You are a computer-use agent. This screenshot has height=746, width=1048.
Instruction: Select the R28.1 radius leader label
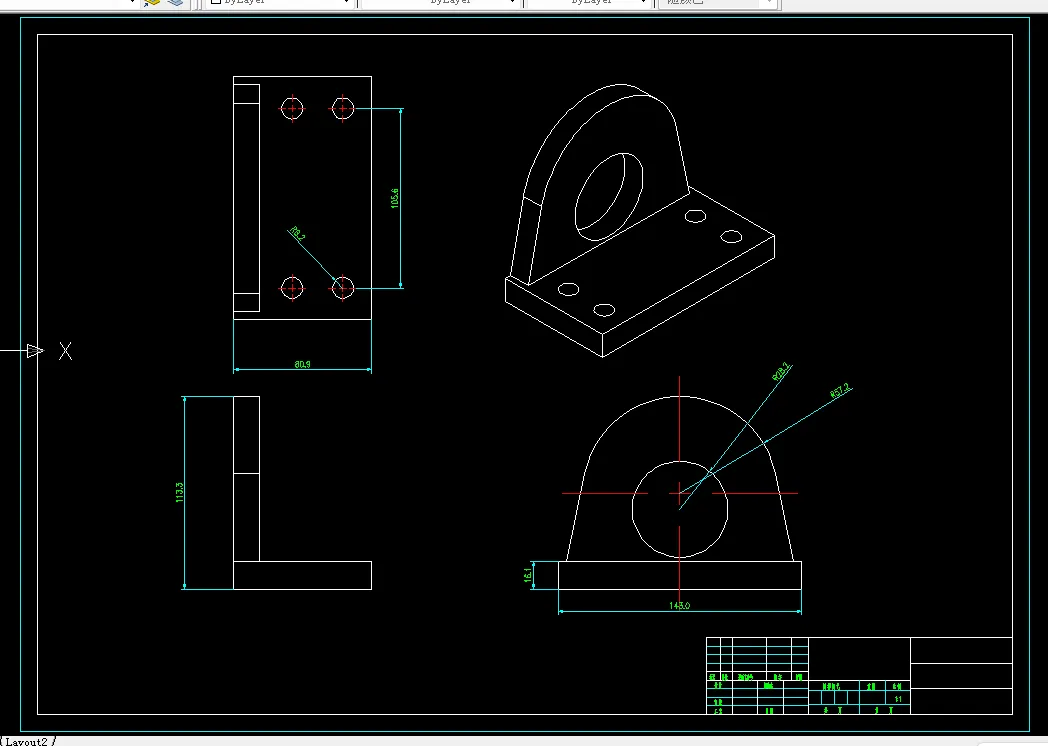coord(781,372)
